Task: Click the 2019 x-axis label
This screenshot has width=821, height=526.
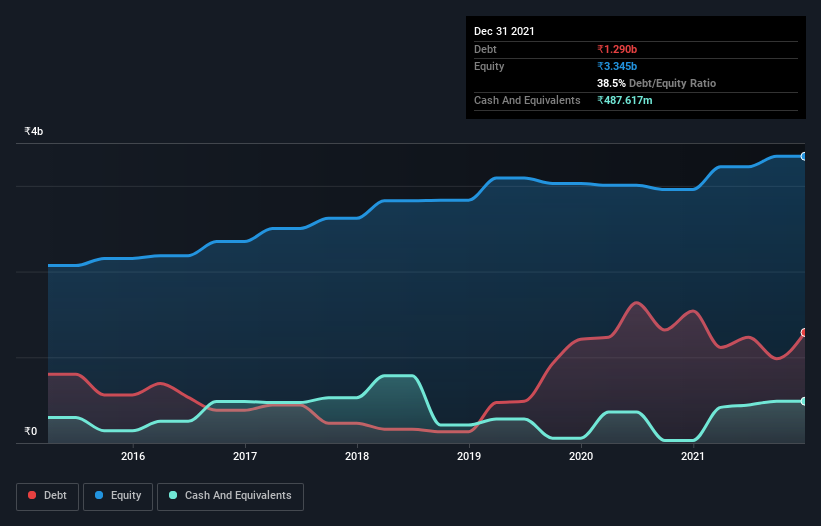Action: 469,456
